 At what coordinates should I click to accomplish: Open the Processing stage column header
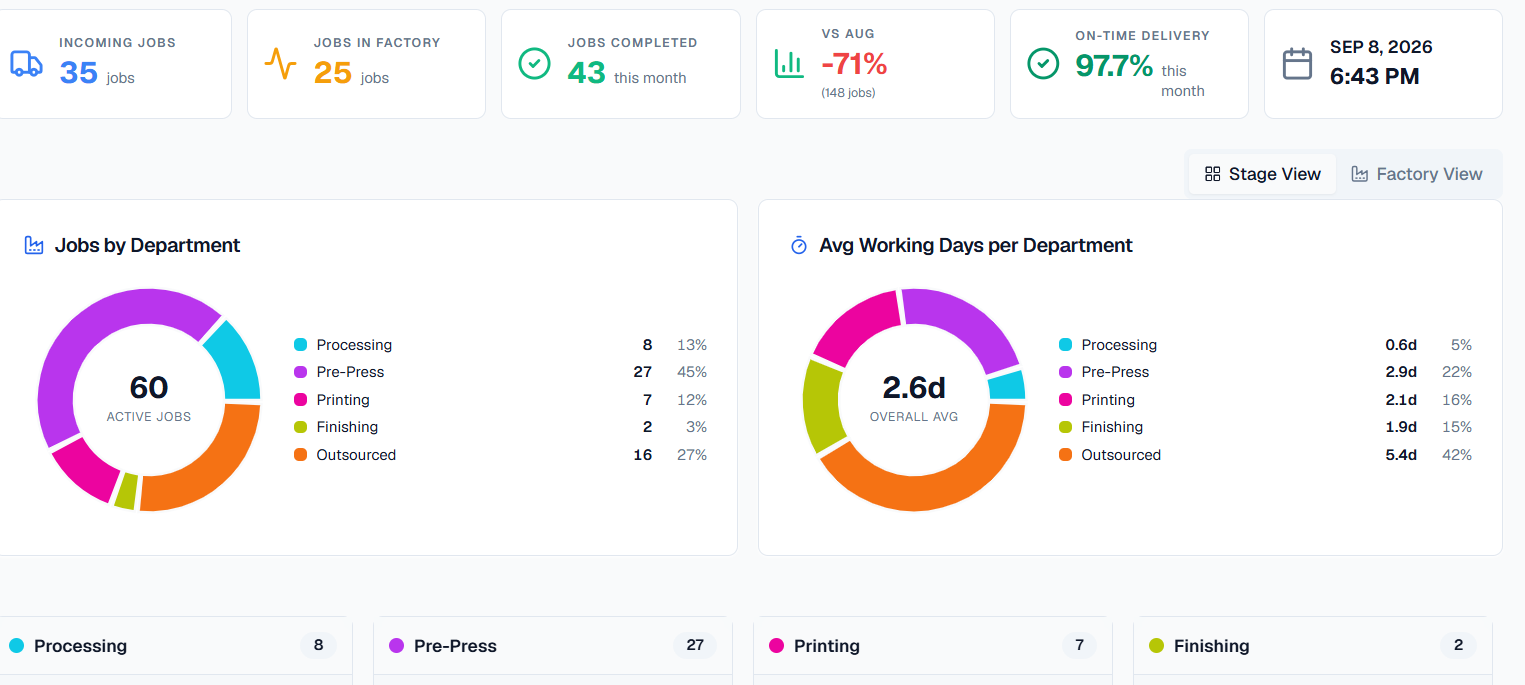pos(174,646)
